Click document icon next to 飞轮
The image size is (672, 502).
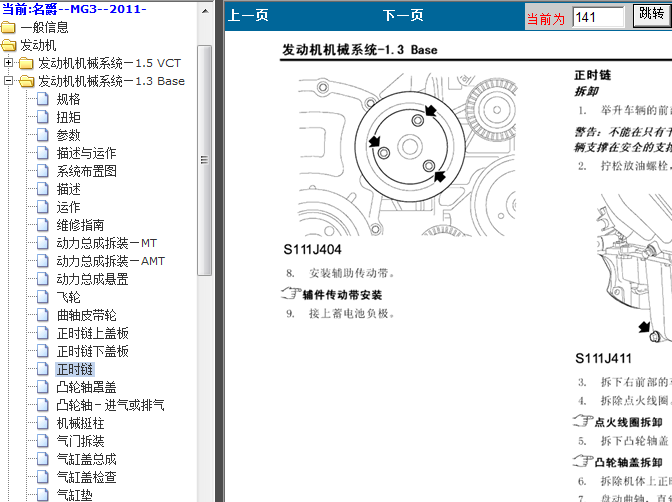[42, 297]
